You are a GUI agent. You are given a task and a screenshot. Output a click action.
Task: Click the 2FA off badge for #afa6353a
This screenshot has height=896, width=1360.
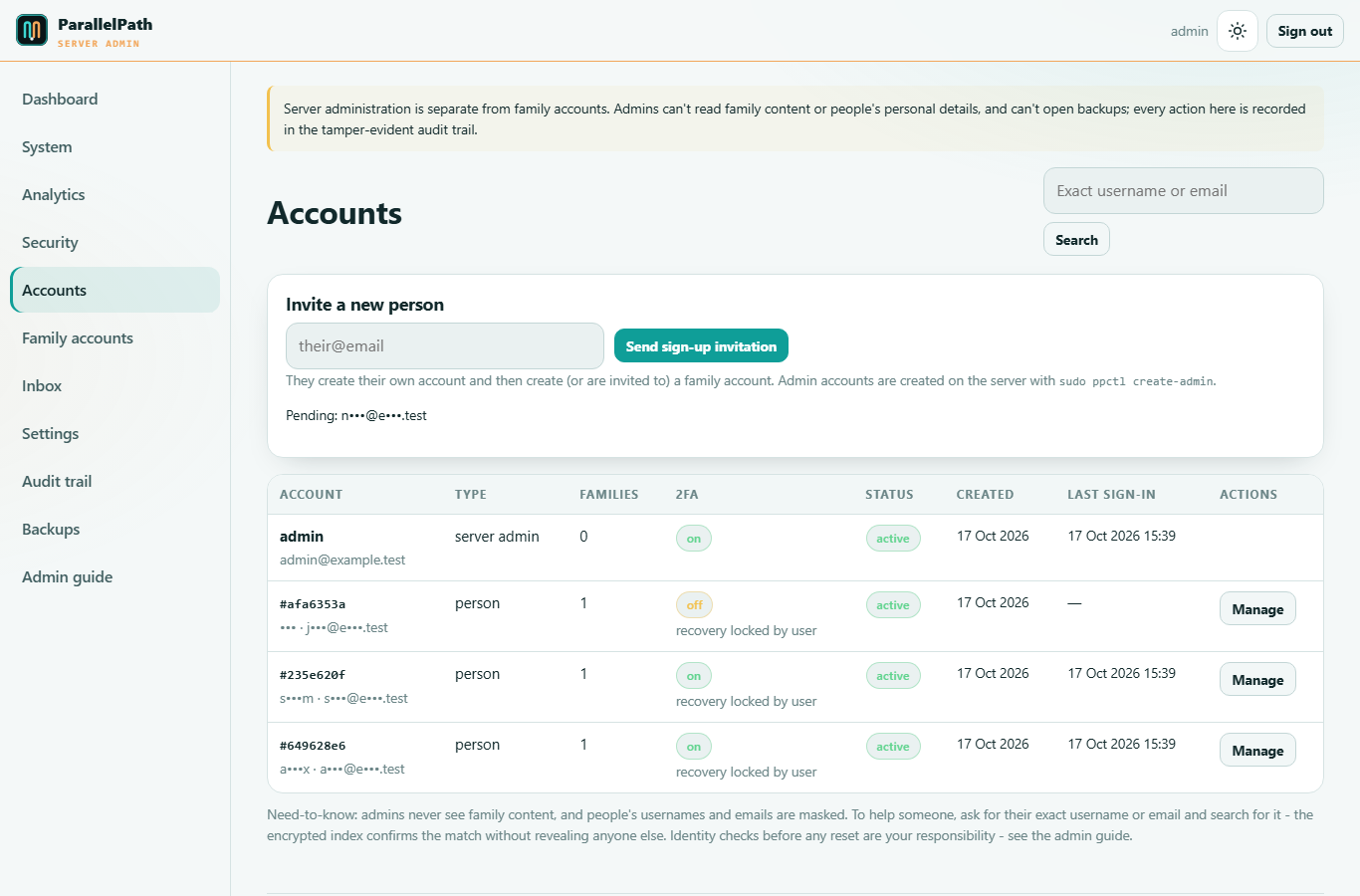(x=694, y=605)
